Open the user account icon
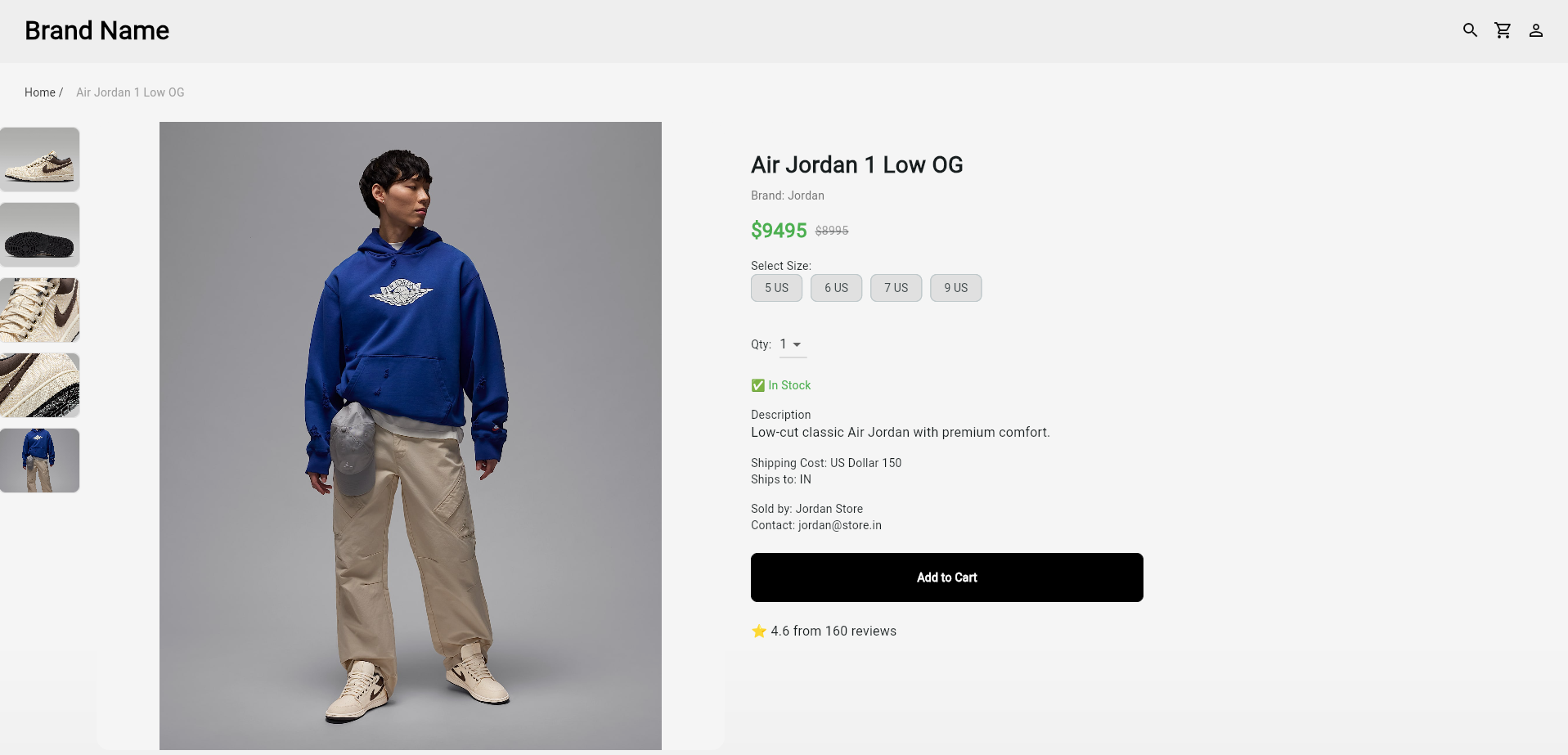 pyautogui.click(x=1535, y=30)
